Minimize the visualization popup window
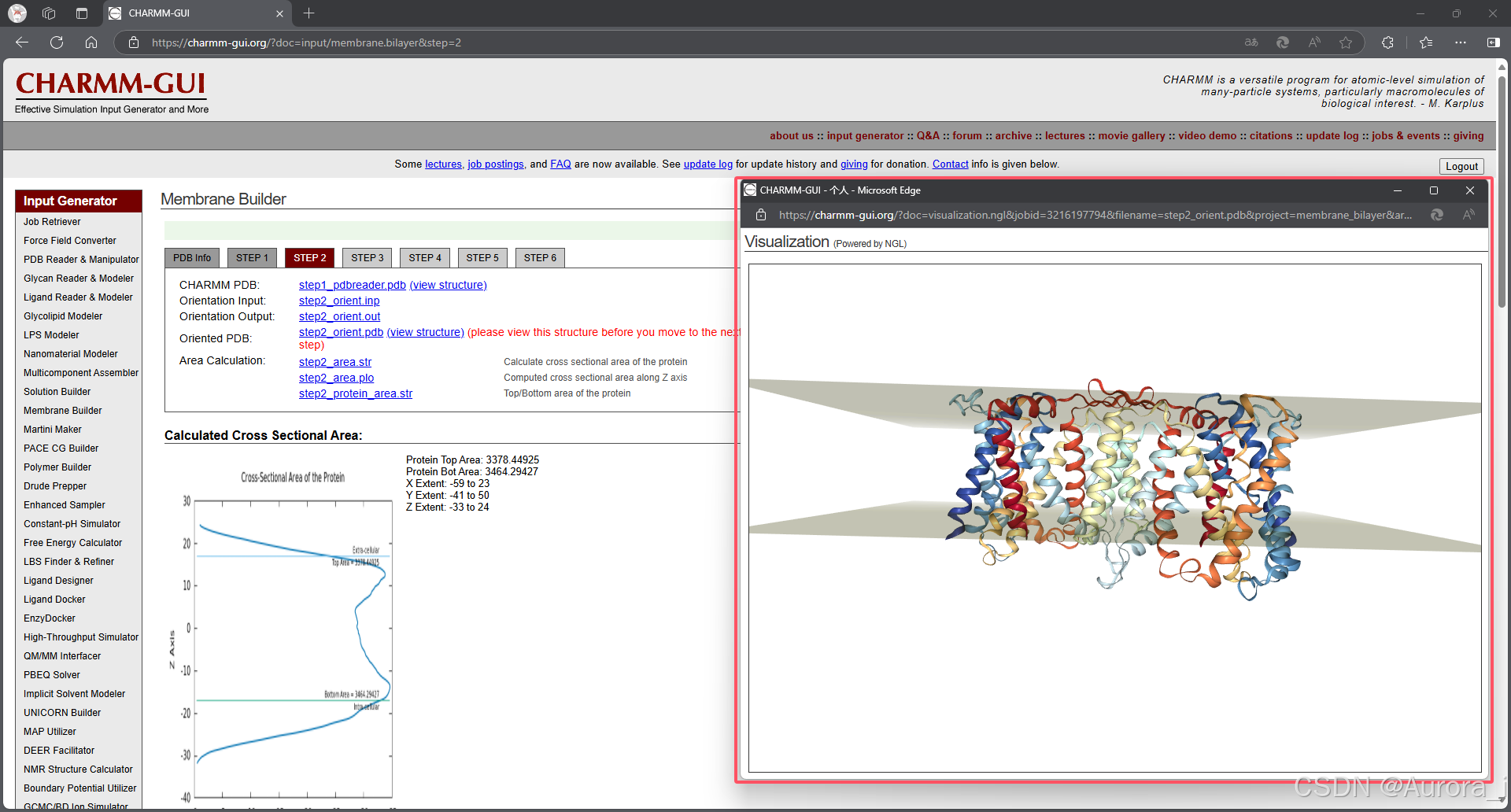This screenshot has height=812, width=1511. point(1398,190)
